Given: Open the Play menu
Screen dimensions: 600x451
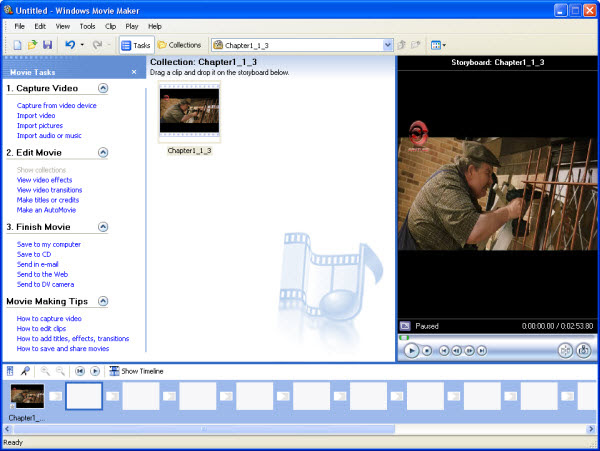Looking at the screenshot, I should [132, 26].
